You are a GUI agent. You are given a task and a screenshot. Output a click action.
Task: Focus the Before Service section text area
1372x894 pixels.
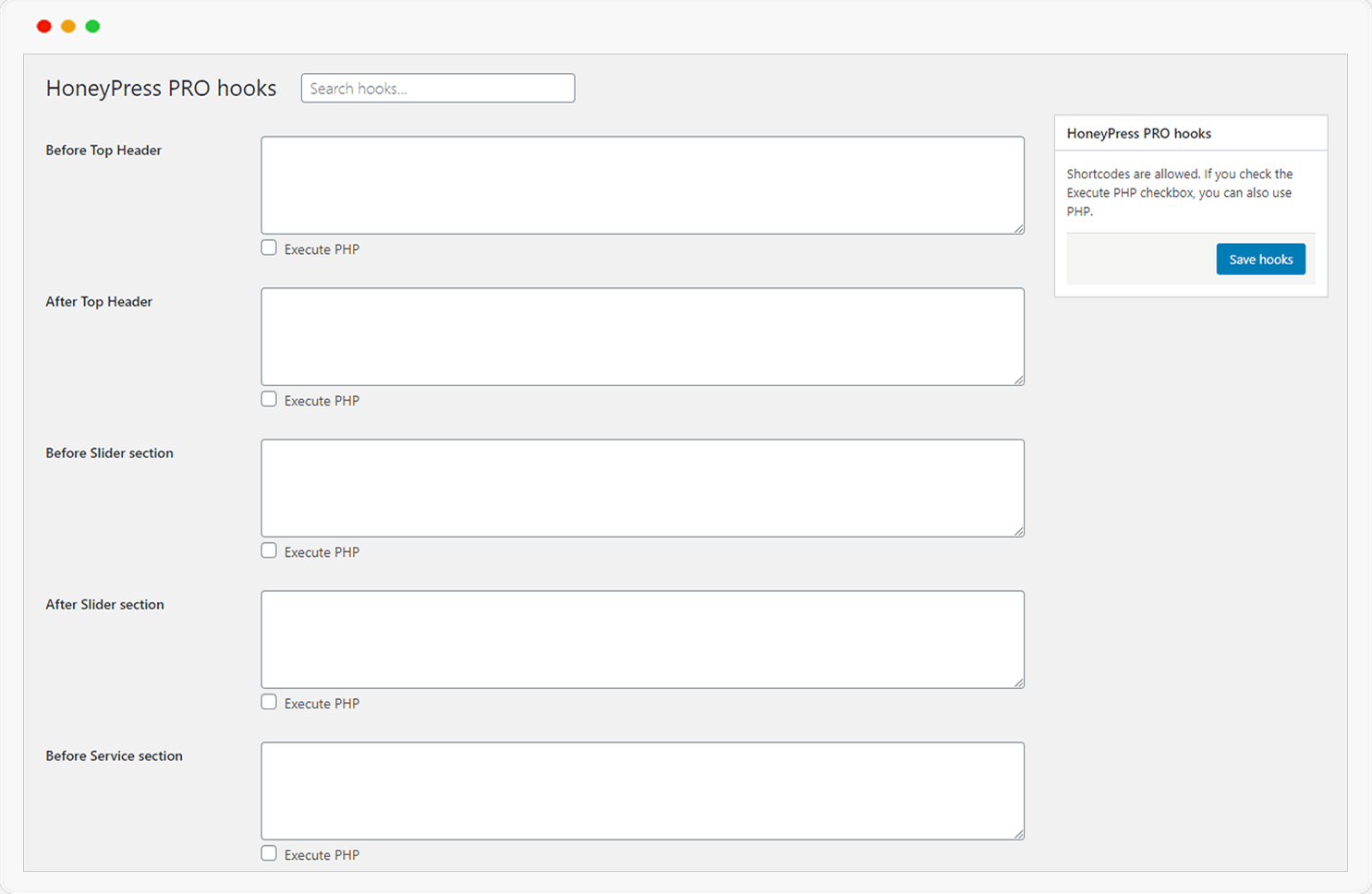pyautogui.click(x=642, y=791)
